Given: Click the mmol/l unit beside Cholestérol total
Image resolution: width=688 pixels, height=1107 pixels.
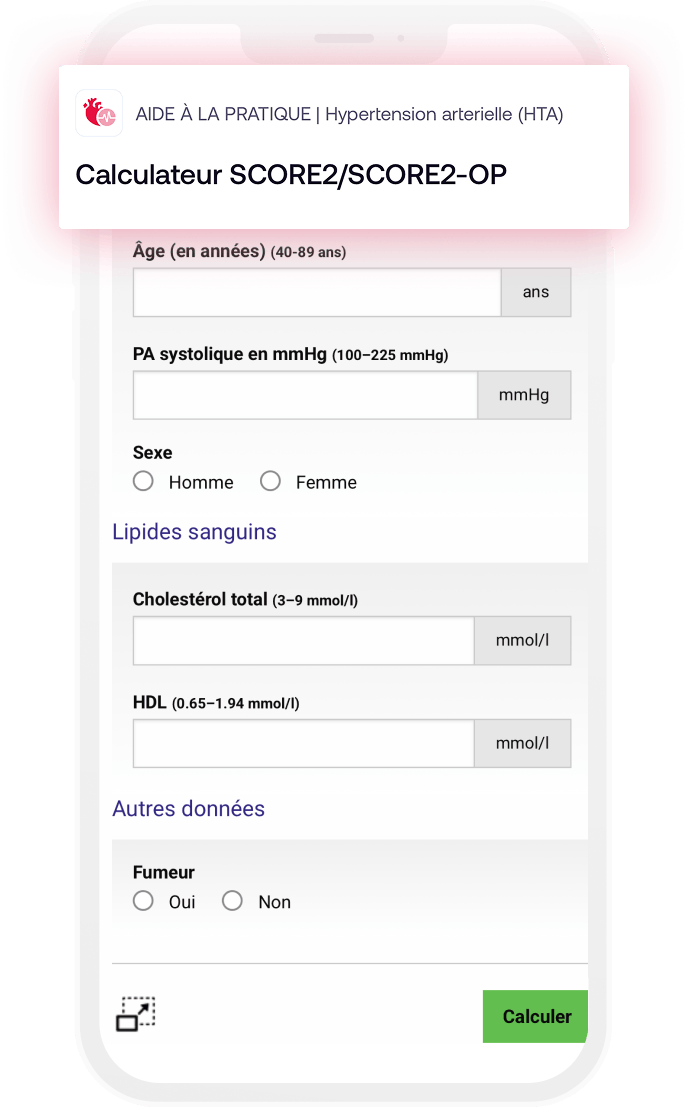Looking at the screenshot, I should [523, 640].
